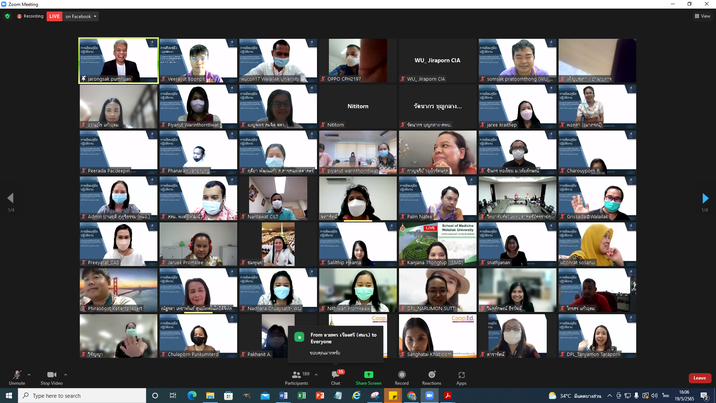The width and height of the screenshot is (716, 403).
Task: Click the Resuming recording indicator
Action: point(30,16)
